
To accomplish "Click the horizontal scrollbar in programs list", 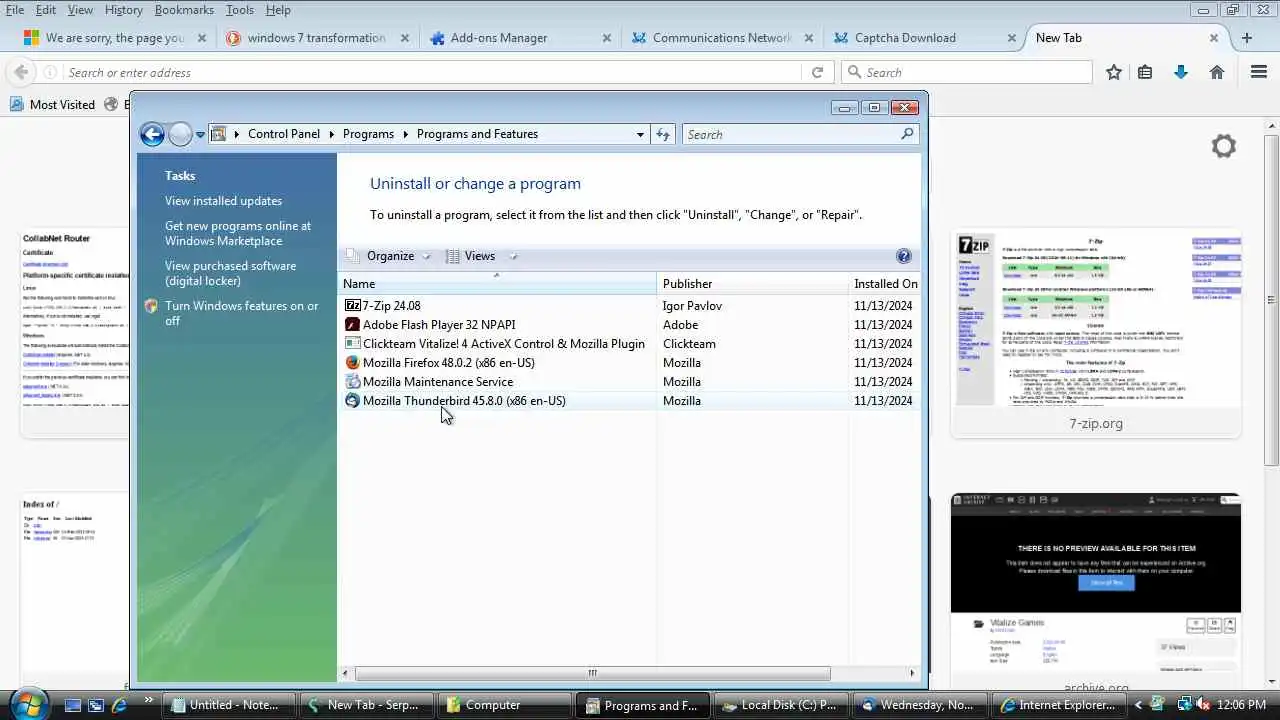I will tap(592, 673).
